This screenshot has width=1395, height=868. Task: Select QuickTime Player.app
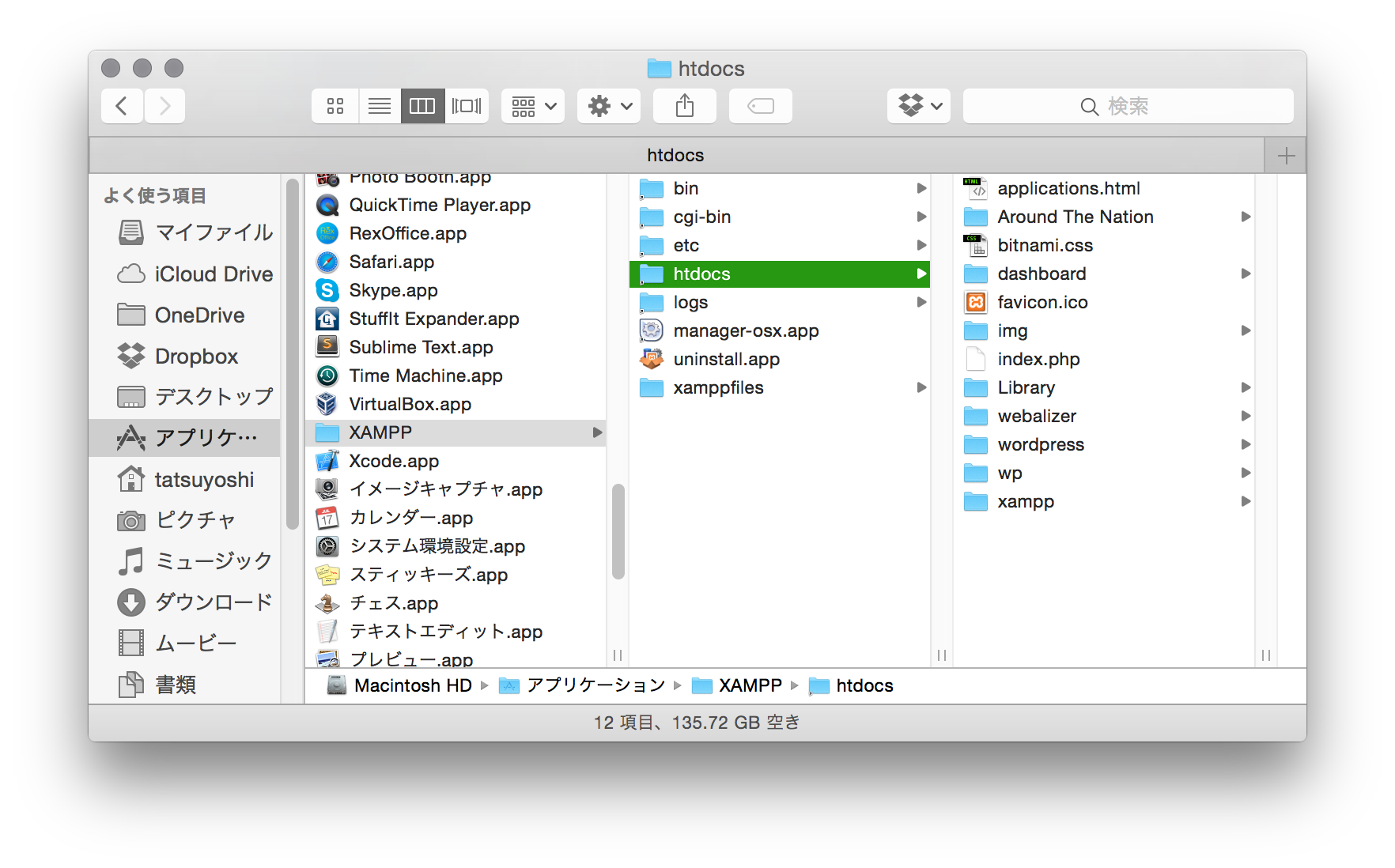pos(456,205)
